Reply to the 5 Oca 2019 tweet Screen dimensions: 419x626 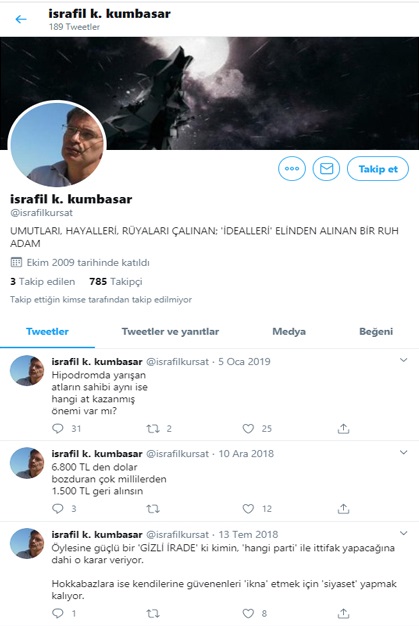pos(58,428)
